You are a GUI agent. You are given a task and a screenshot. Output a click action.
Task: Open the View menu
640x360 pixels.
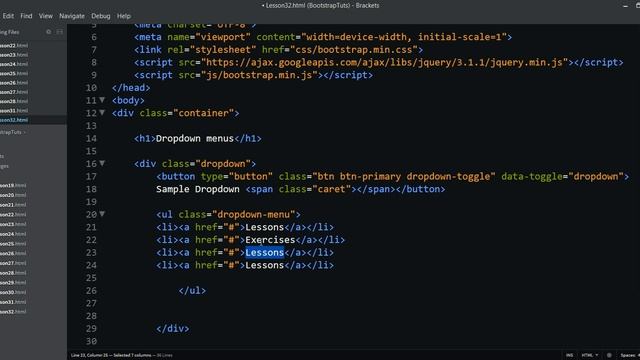coord(46,16)
